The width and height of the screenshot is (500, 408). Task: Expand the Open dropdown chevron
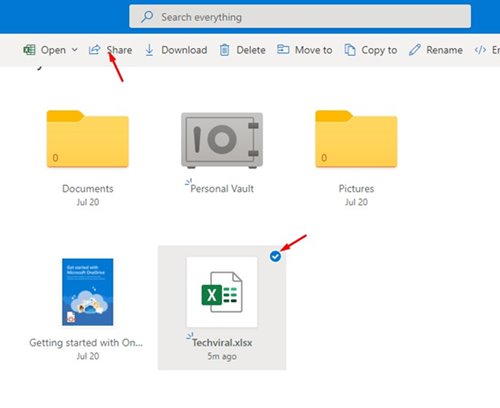click(x=75, y=50)
